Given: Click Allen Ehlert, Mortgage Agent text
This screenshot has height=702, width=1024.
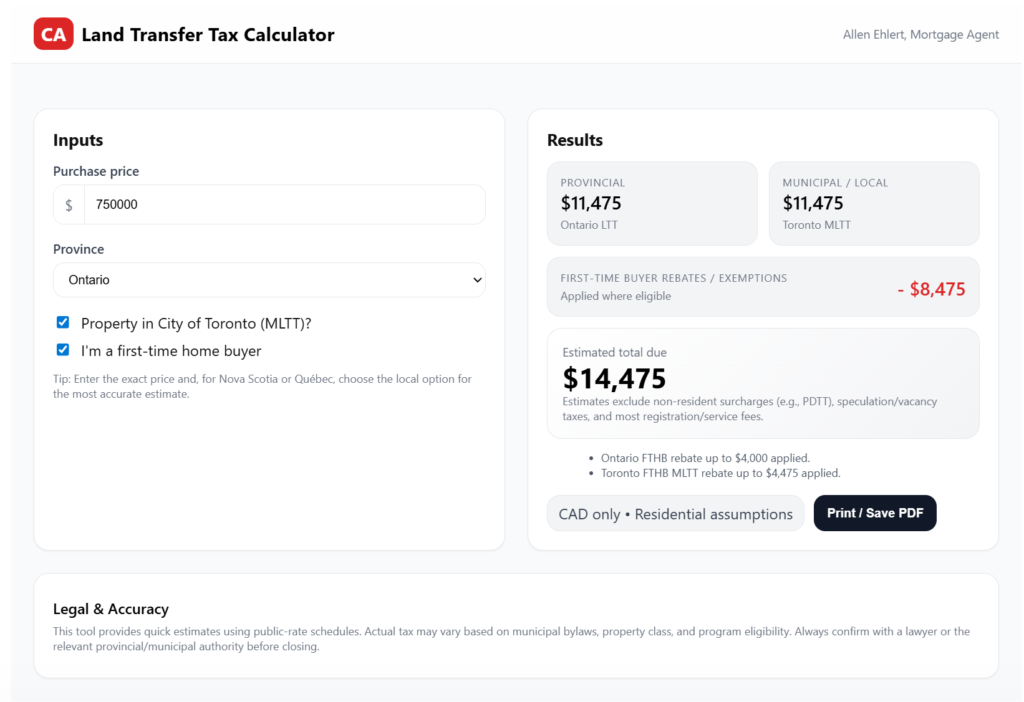Looking at the screenshot, I should (x=921, y=35).
